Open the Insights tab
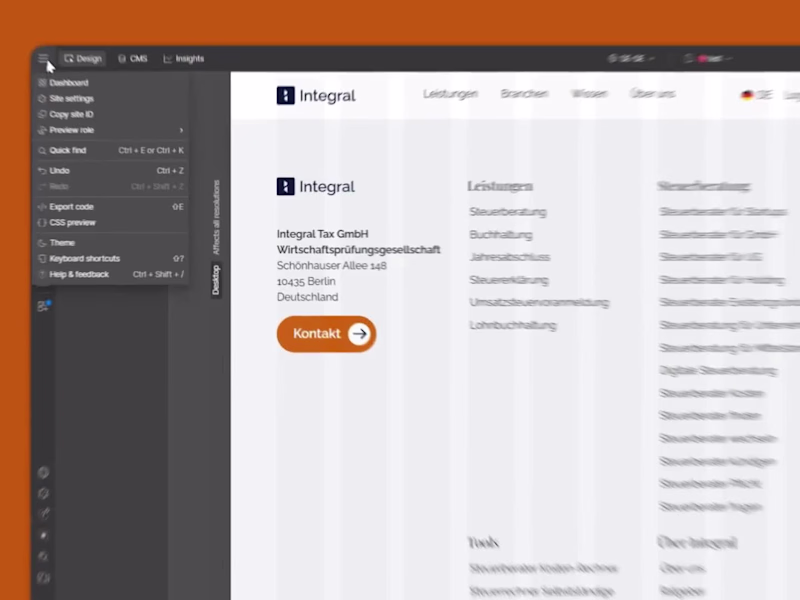The height and width of the screenshot is (600, 800). 184,59
